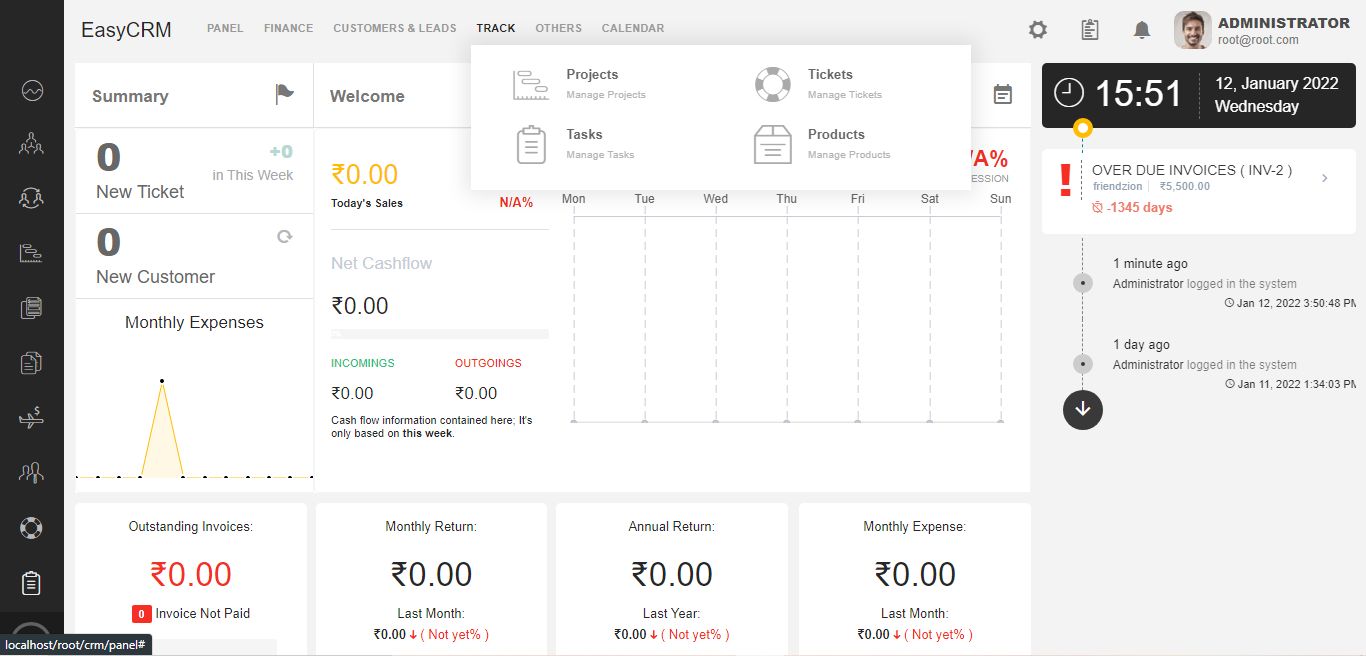Click the 12, January 2022 date
Viewport: 1366px width, 656px height.
click(1276, 84)
